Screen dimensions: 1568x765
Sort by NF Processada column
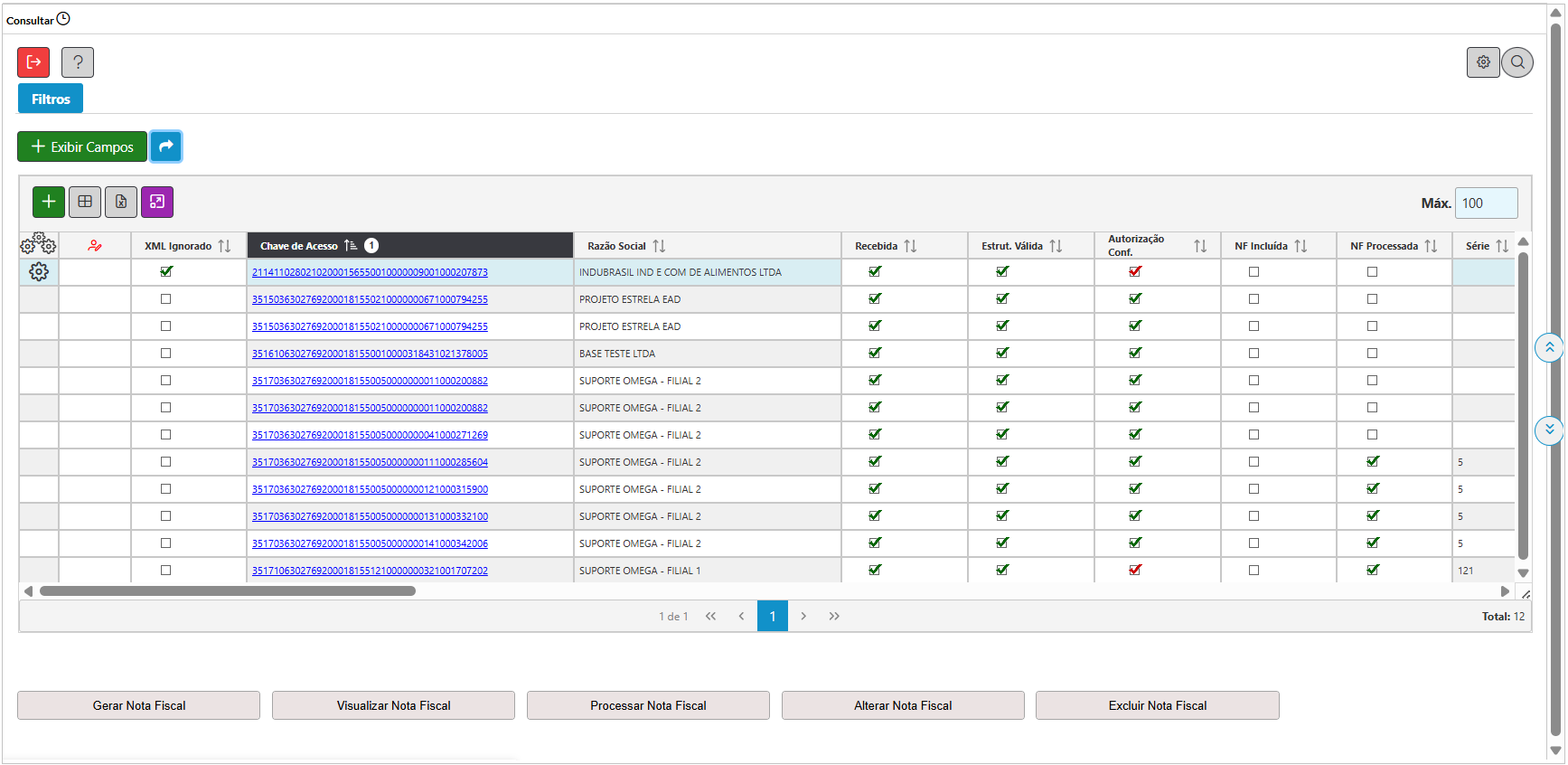click(1431, 246)
